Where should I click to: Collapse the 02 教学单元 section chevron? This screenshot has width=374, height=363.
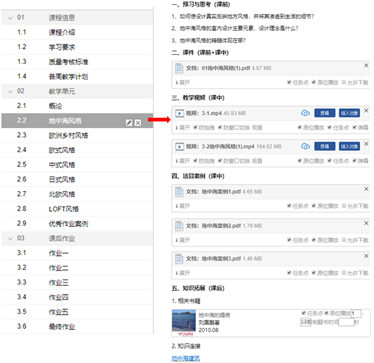pyautogui.click(x=10, y=91)
